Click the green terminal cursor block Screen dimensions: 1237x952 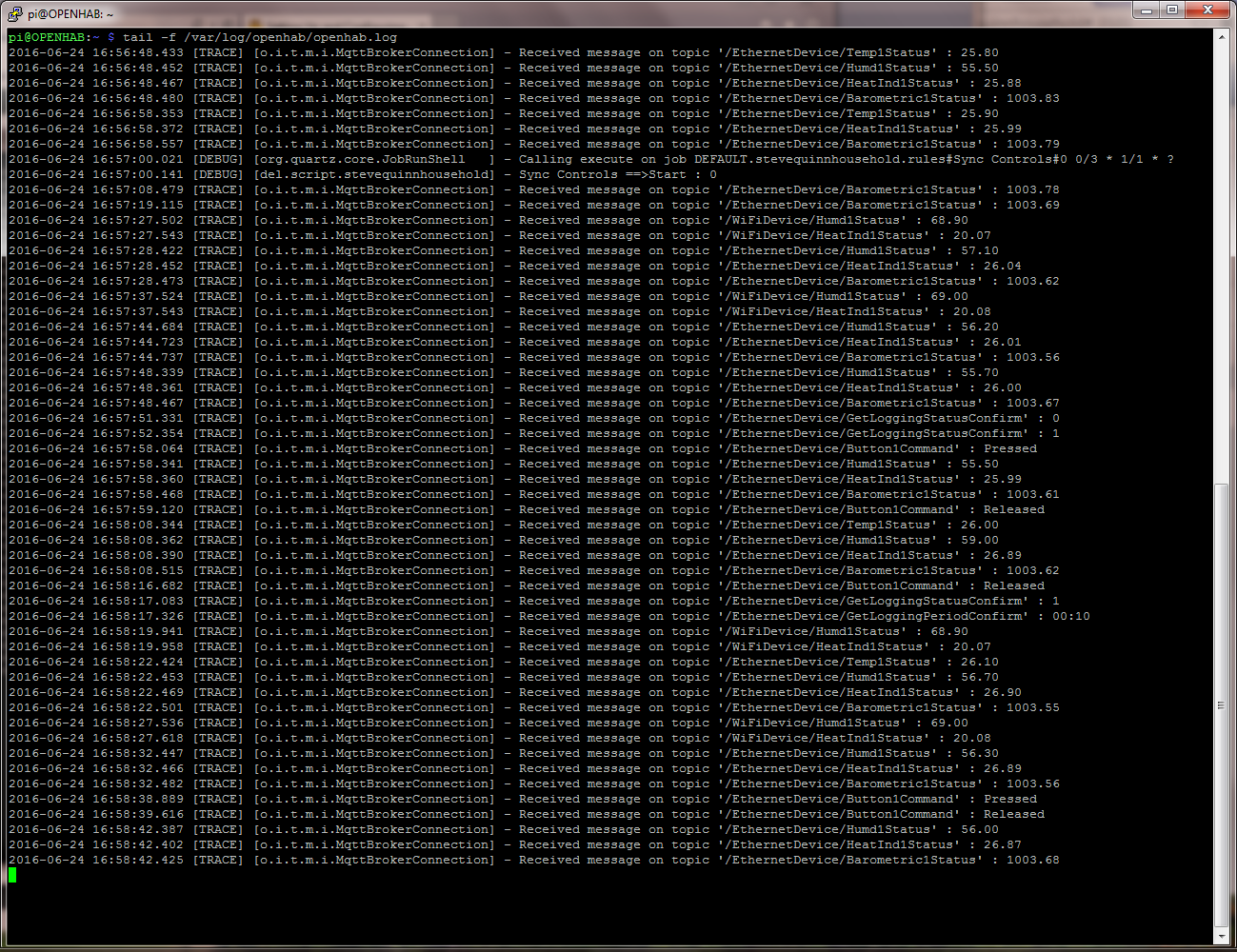pos(12,875)
